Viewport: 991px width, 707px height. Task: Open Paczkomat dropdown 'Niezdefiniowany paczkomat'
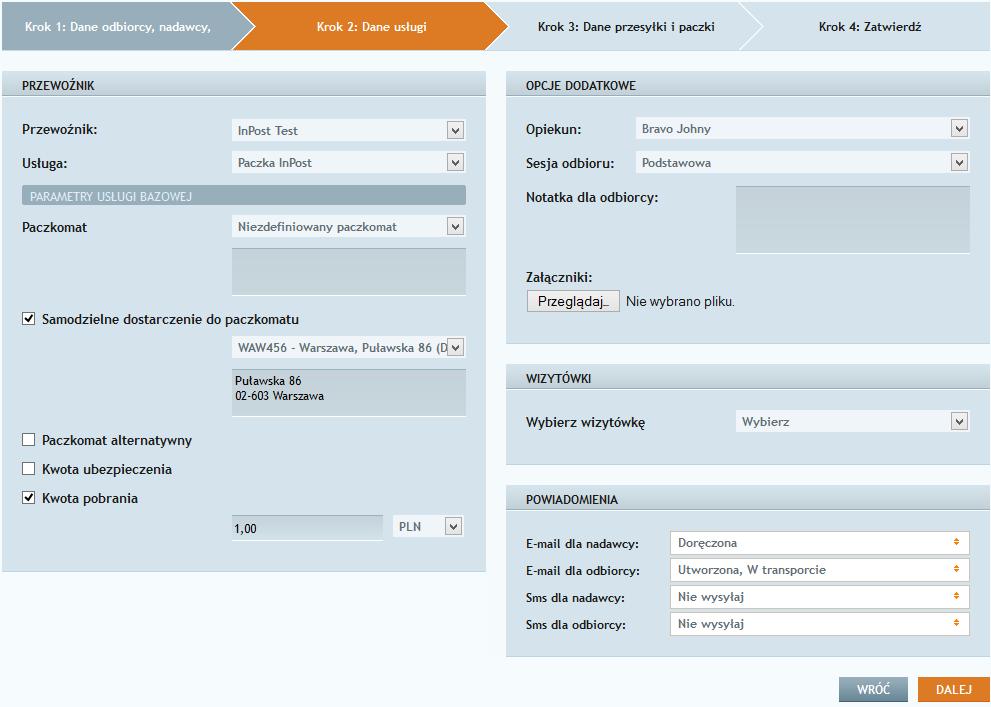pos(348,226)
